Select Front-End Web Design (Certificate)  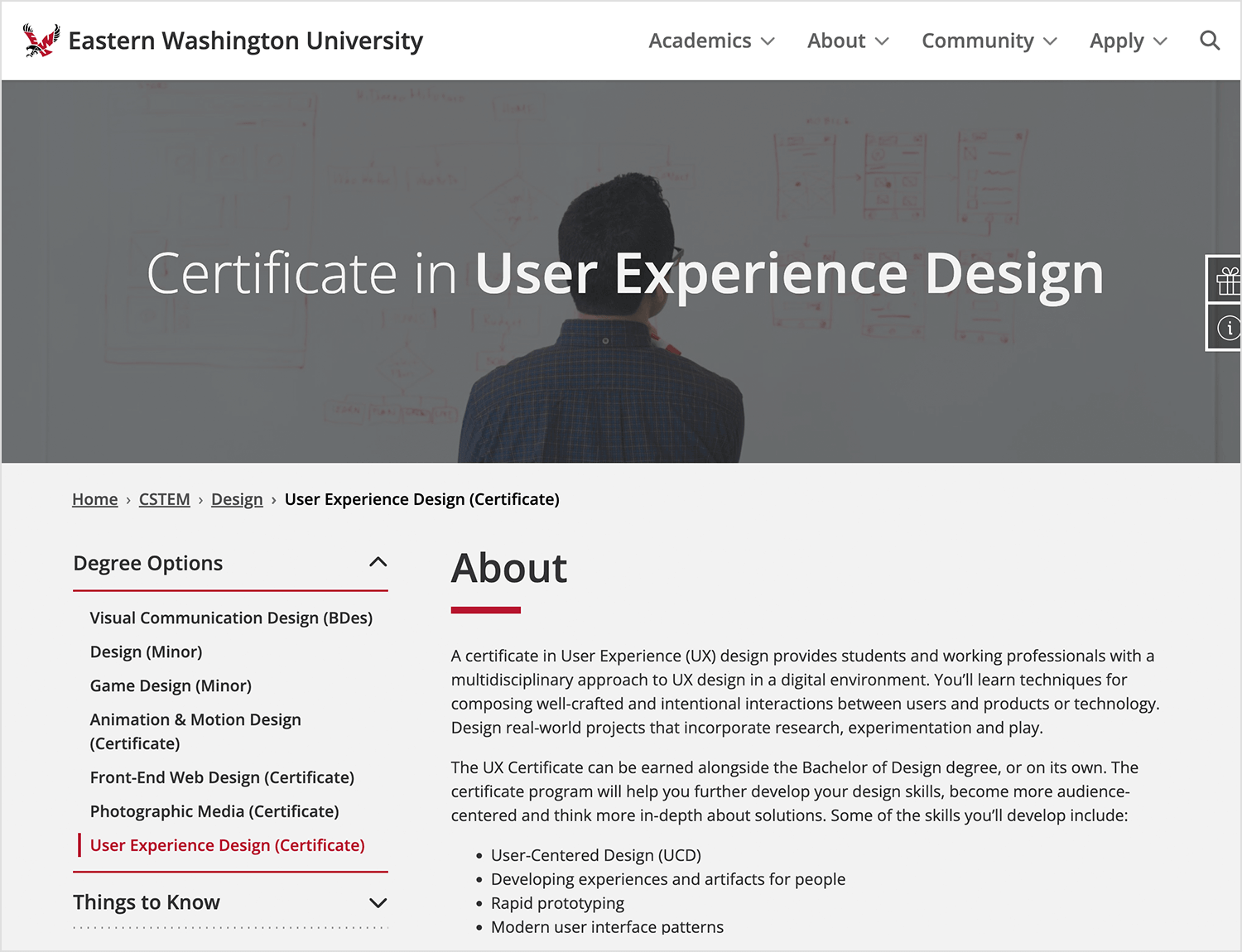pos(222,777)
